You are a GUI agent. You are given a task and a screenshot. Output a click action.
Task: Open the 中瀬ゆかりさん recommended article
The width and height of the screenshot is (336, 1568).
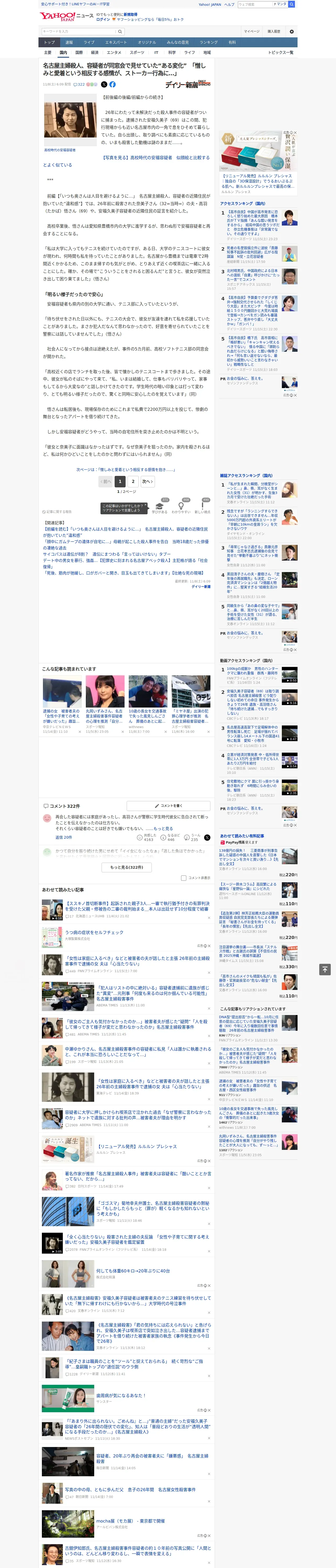coord(138,1052)
